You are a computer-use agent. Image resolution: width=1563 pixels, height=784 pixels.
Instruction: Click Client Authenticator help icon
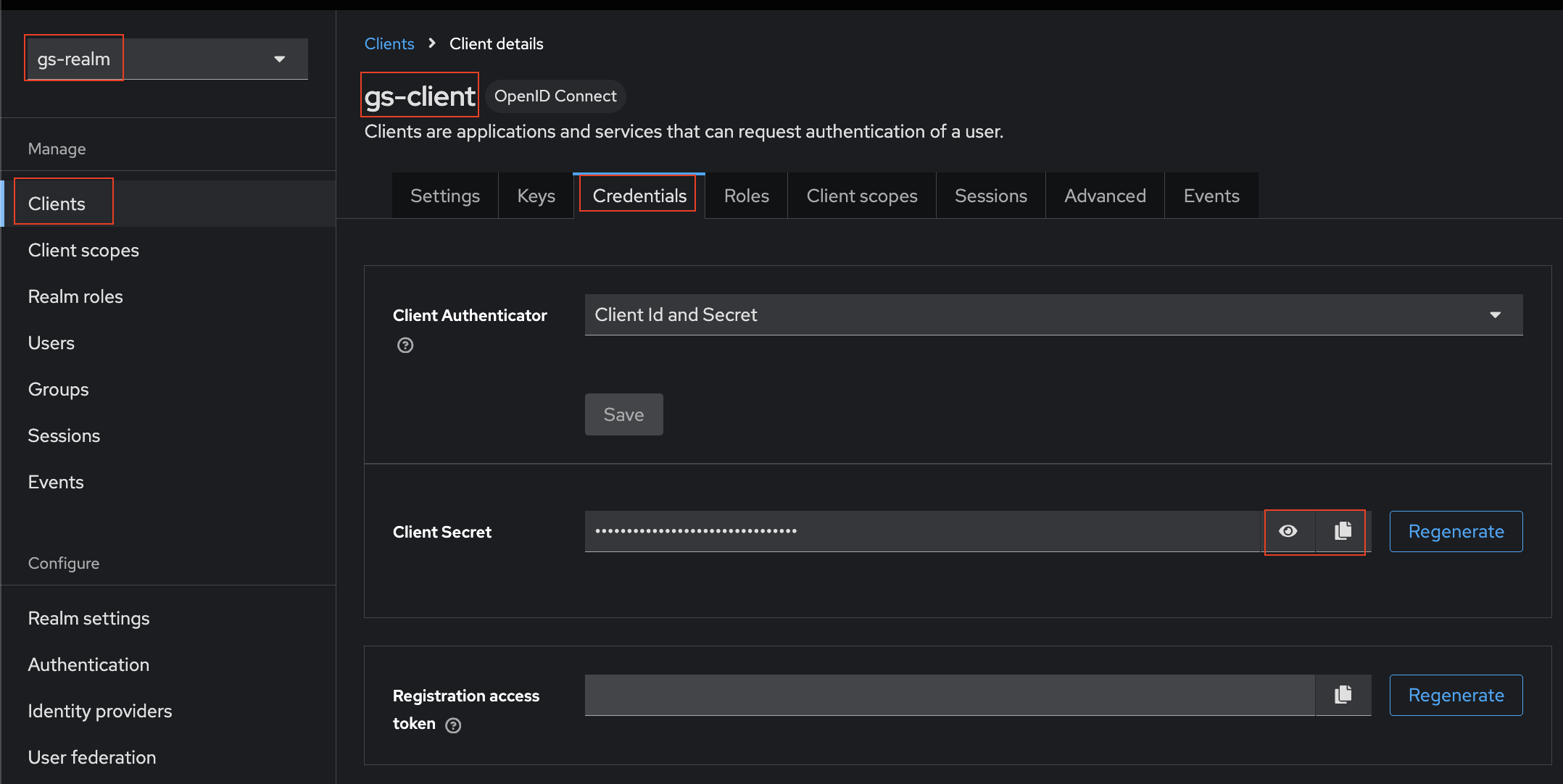[x=405, y=346]
